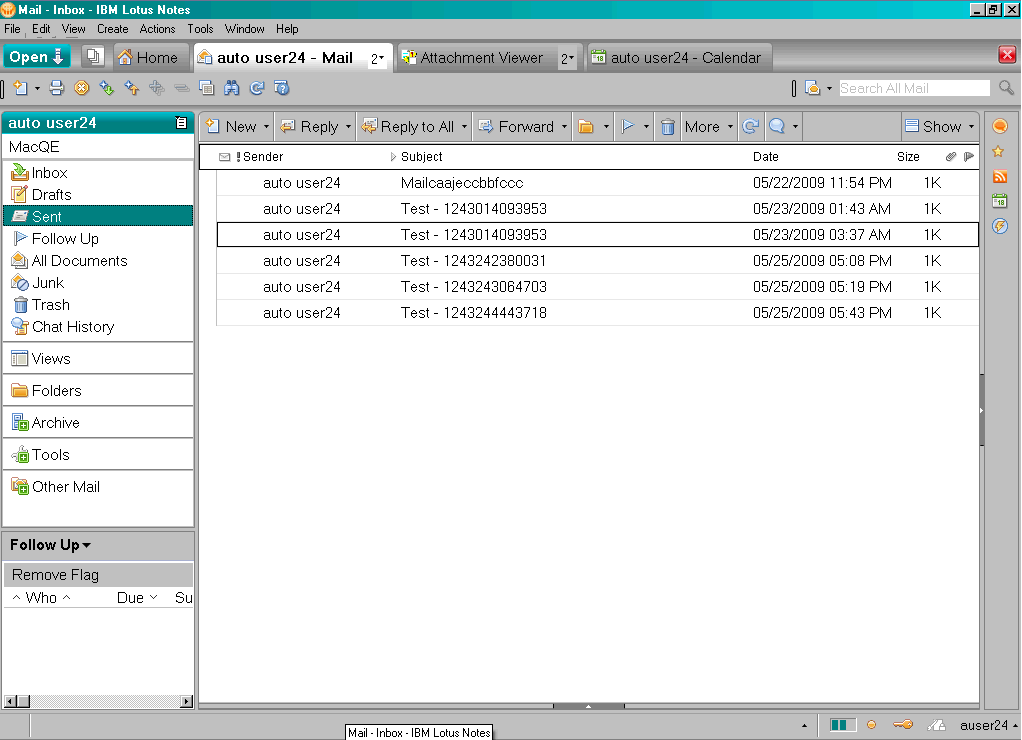Open the Follow Up panel dropdown
This screenshot has width=1022, height=740.
pos(50,545)
